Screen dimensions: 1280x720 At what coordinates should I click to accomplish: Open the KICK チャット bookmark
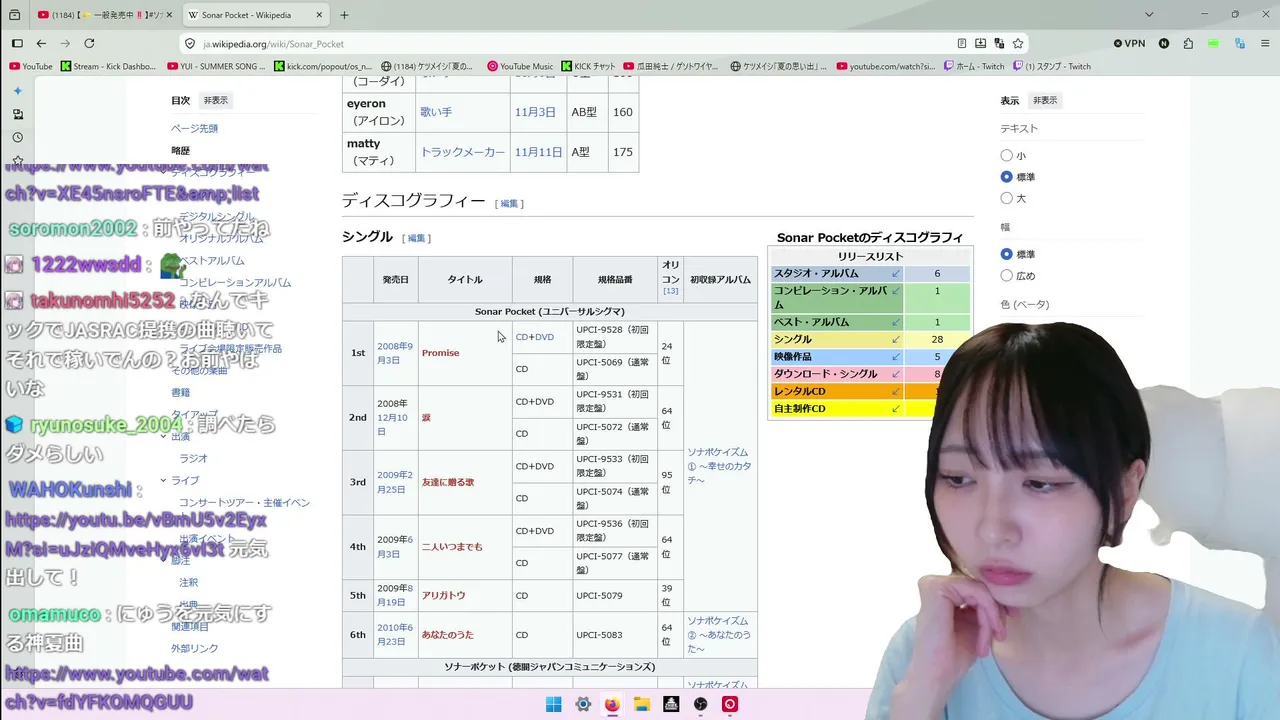tap(588, 66)
